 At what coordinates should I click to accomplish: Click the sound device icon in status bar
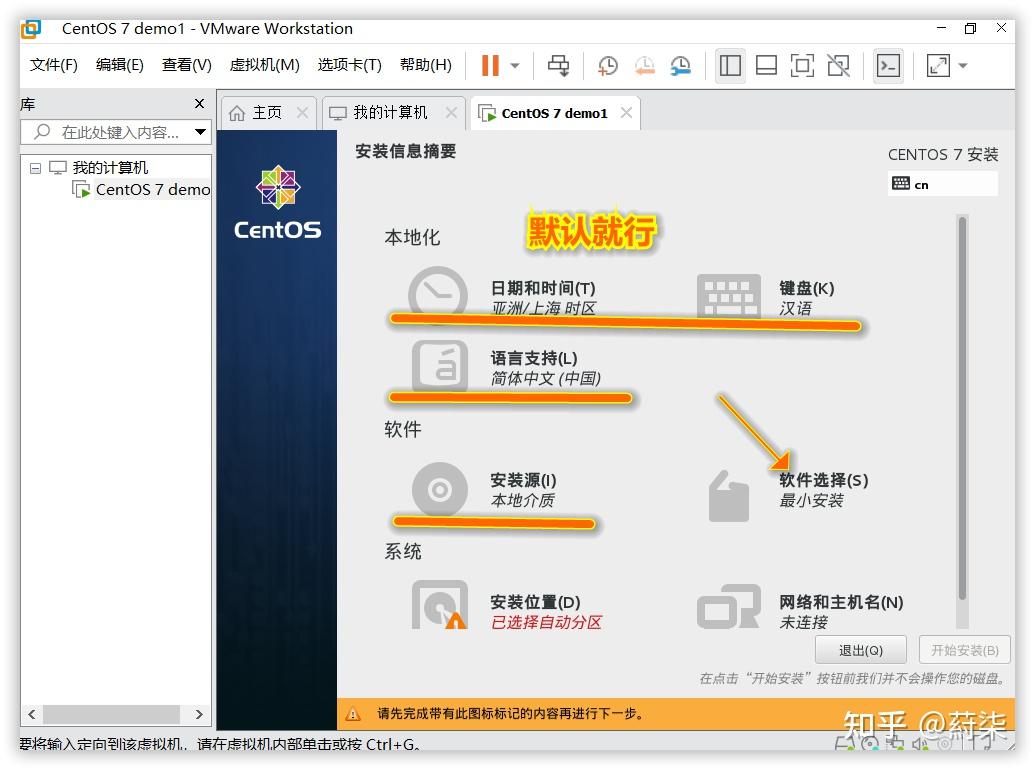pos(918,745)
